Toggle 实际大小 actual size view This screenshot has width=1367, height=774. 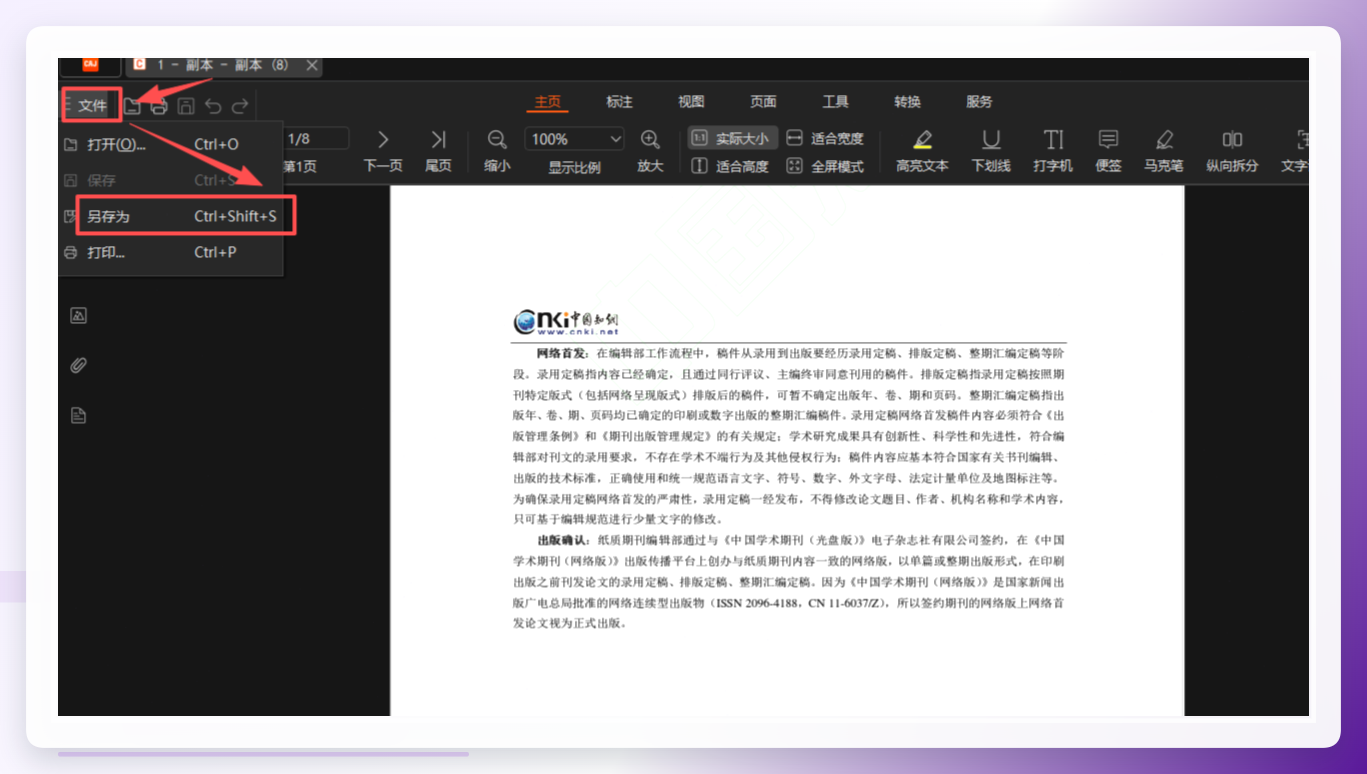(x=730, y=139)
